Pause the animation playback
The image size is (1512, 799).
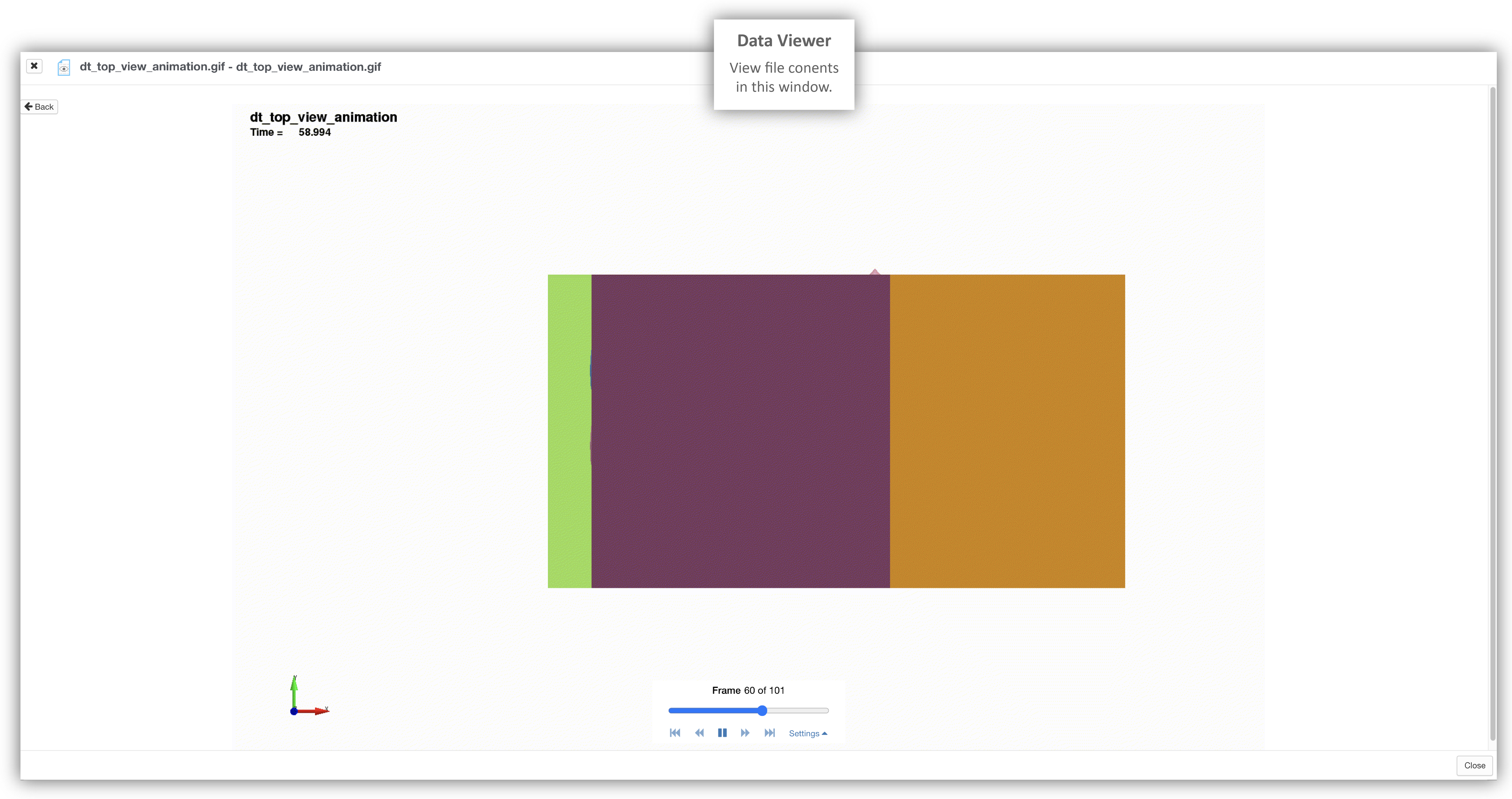[722, 733]
